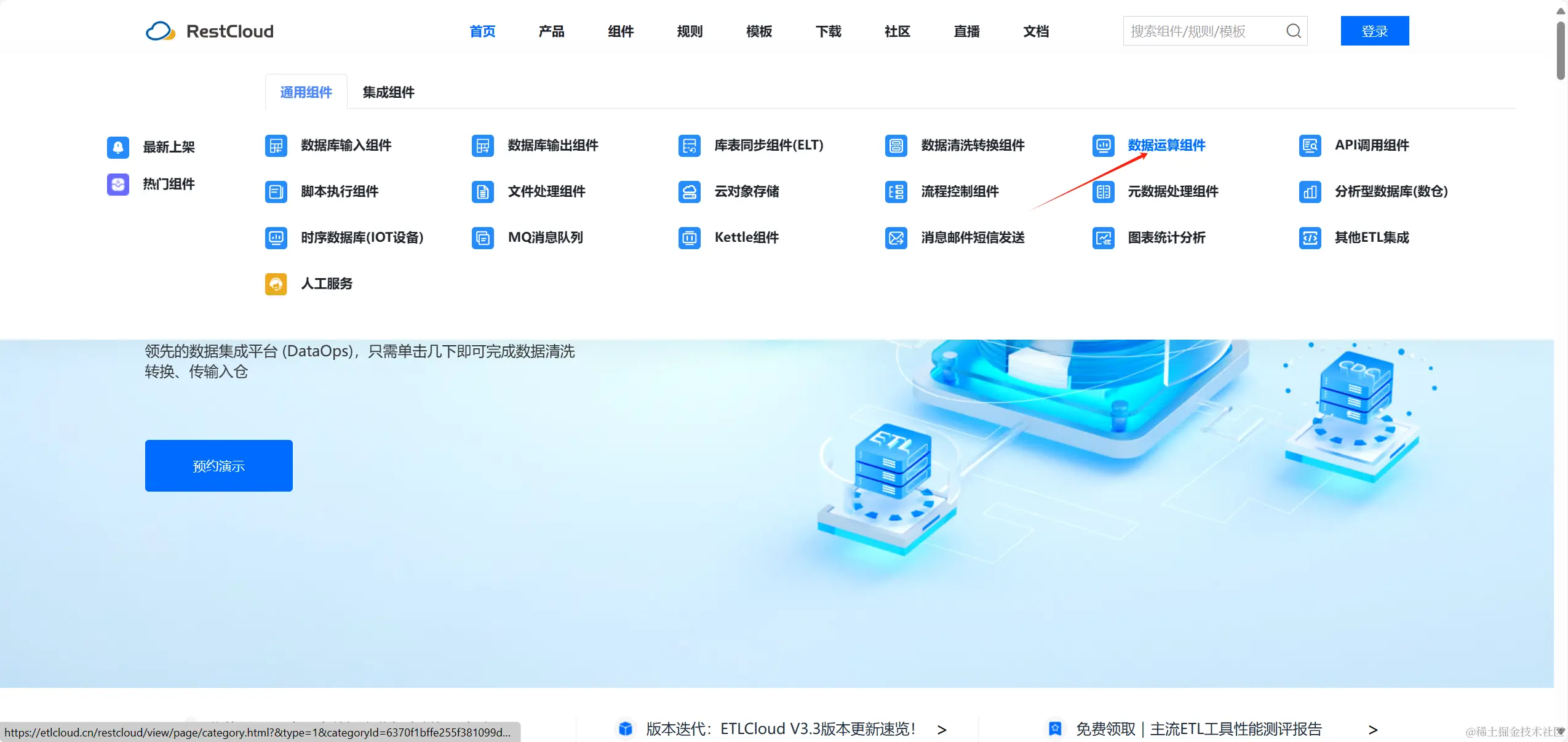Viewport: 1568px width, 742px height.
Task: Open the 数据运算组件 link
Action: 1166,145
